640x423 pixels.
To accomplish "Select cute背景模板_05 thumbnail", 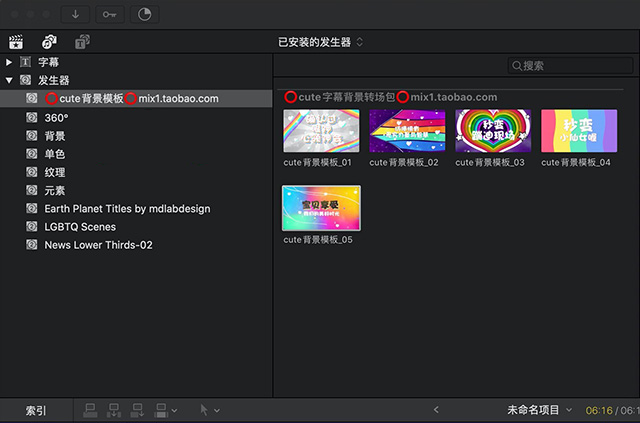I will tap(322, 208).
